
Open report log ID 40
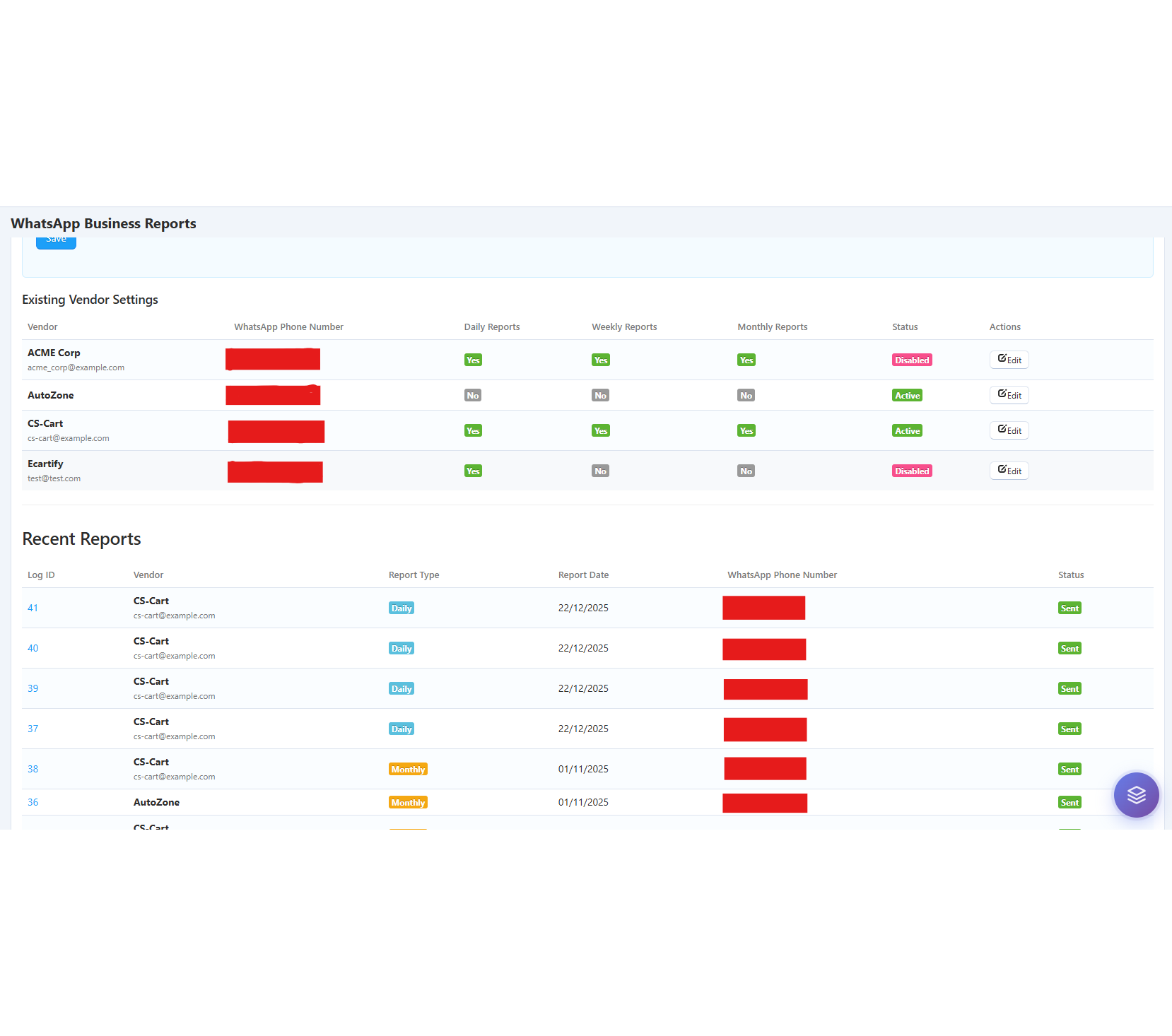click(x=33, y=648)
